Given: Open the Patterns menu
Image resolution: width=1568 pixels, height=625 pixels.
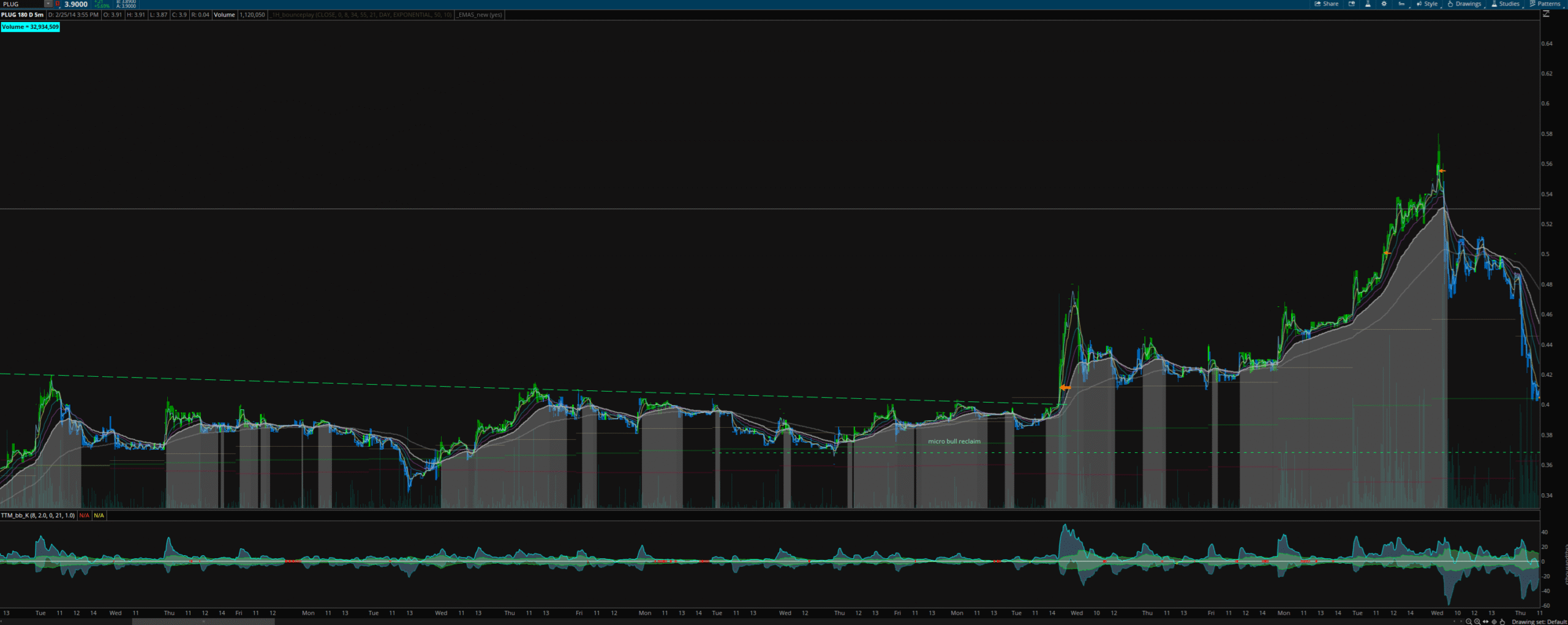Looking at the screenshot, I should (x=1545, y=4).
